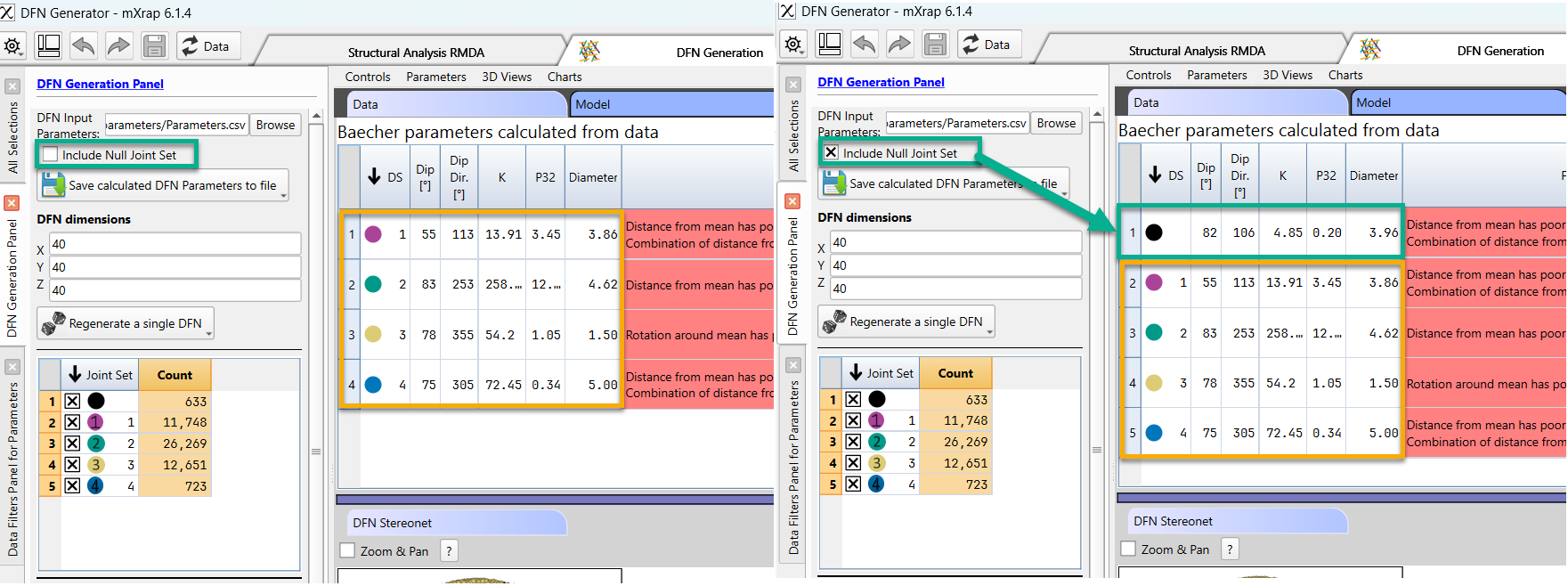The image size is (1568, 586).
Task: Open Charts menu in right window
Action: click(x=1345, y=75)
